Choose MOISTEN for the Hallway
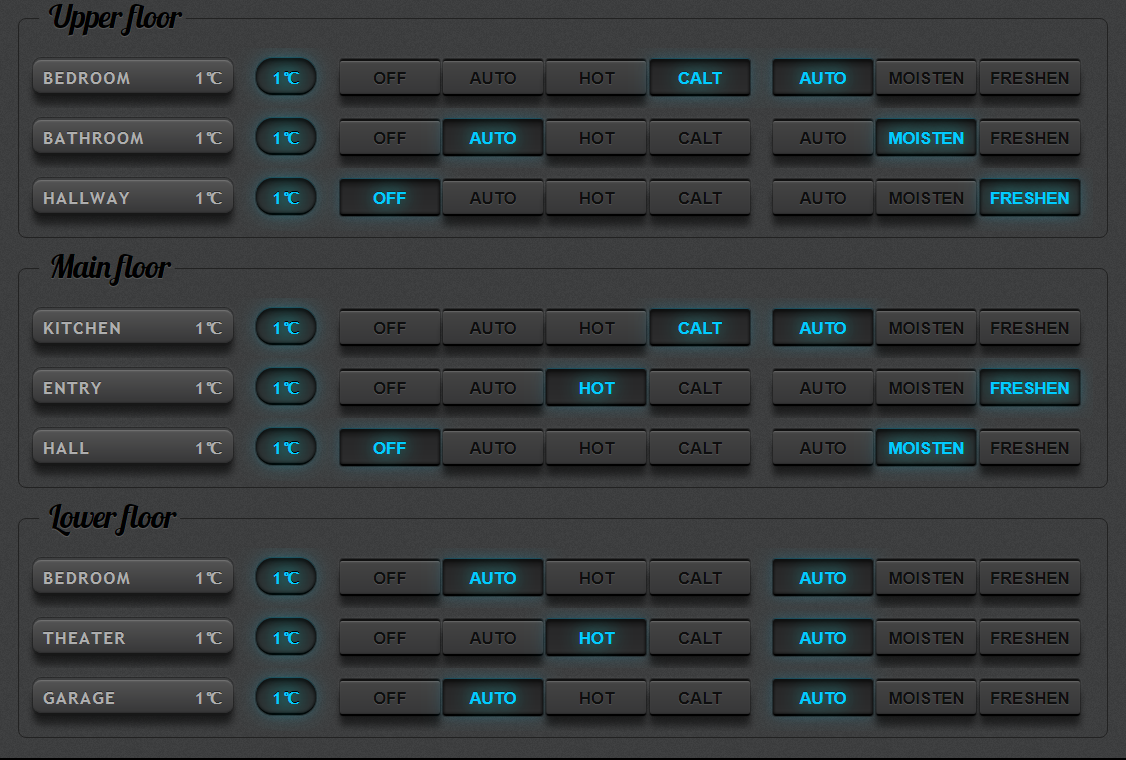Viewport: 1126px width, 760px height. point(926,198)
